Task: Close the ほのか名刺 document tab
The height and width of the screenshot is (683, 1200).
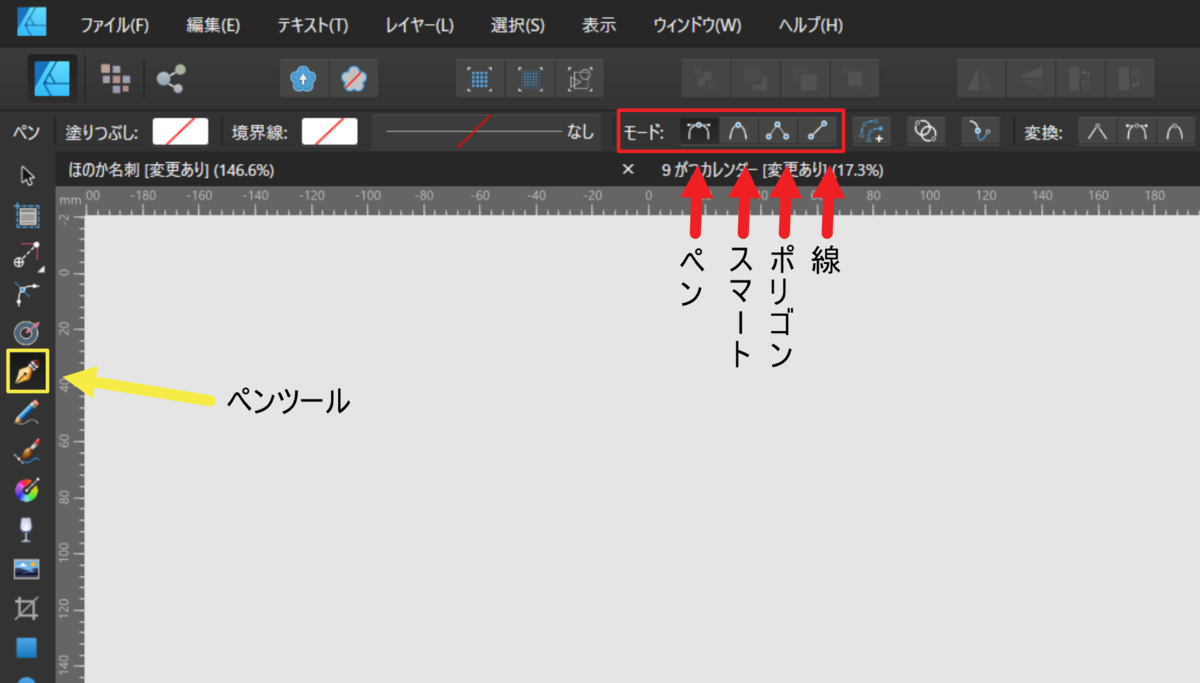Action: (x=627, y=170)
